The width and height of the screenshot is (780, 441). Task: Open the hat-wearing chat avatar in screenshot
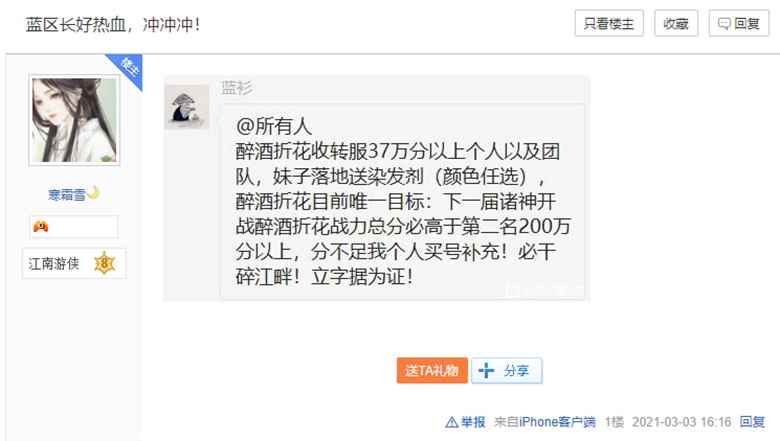tap(187, 107)
